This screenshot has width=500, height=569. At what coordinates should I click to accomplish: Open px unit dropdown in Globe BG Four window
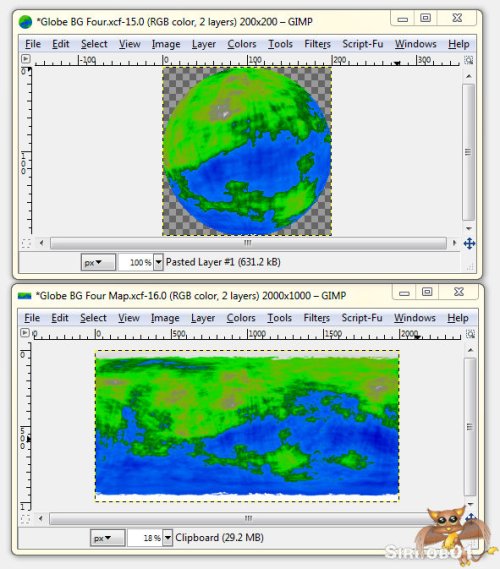click(x=98, y=262)
